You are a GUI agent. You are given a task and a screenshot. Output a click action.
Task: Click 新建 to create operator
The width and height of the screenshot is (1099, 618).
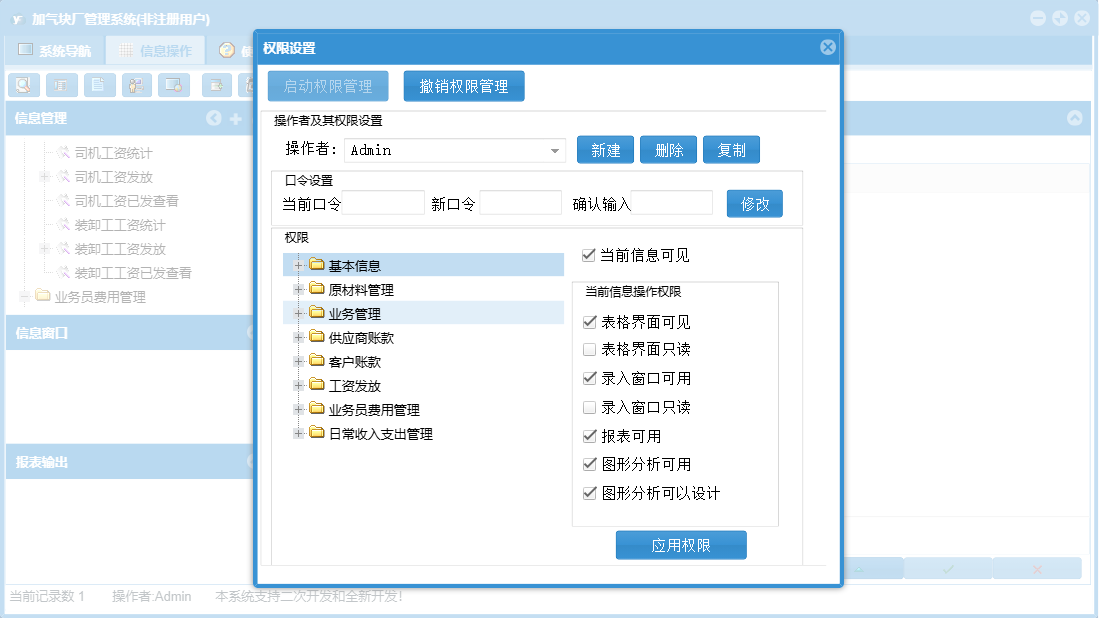(606, 150)
